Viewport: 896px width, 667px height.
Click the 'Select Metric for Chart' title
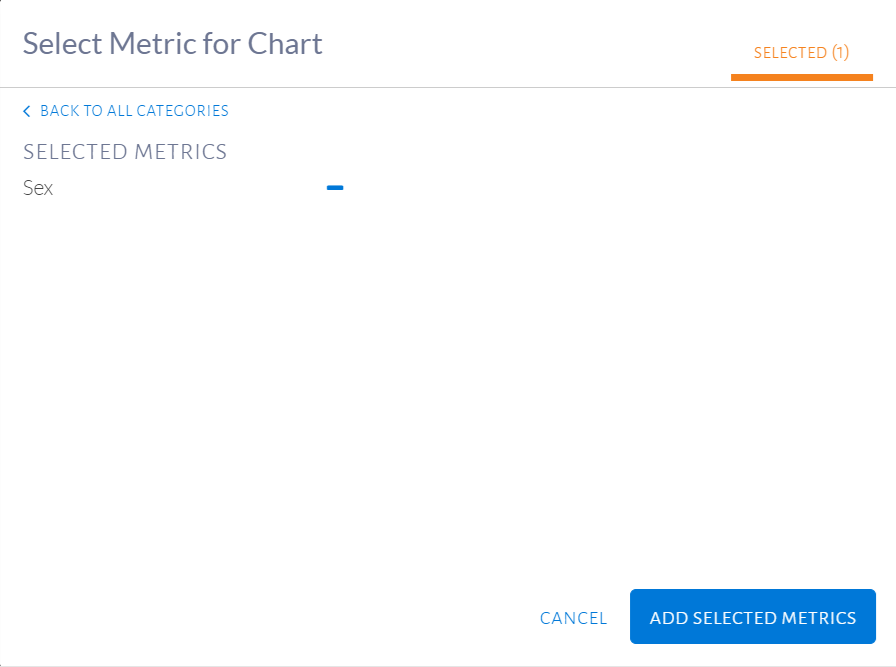tap(172, 44)
